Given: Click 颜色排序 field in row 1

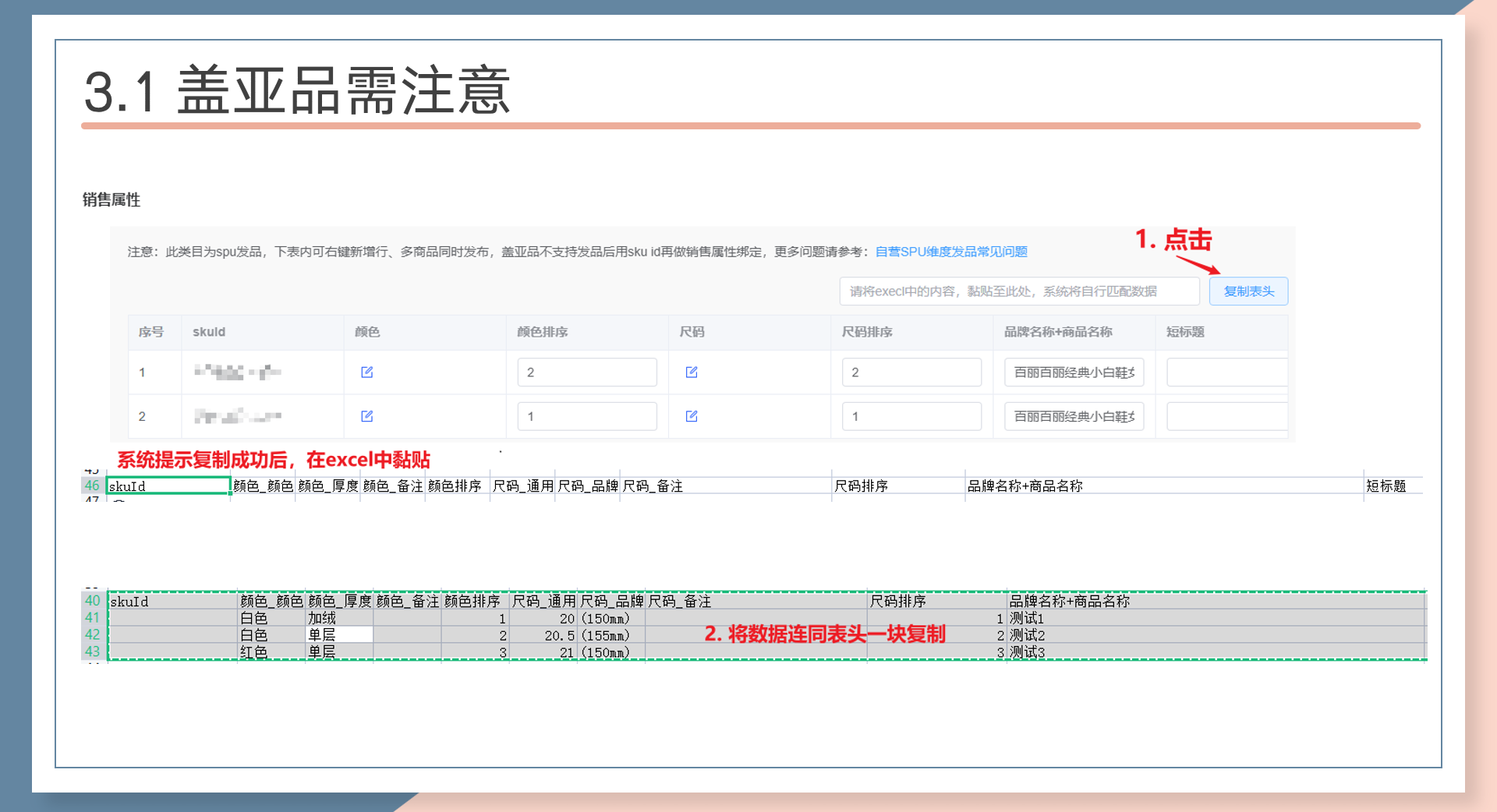Looking at the screenshot, I should pyautogui.click(x=586, y=372).
